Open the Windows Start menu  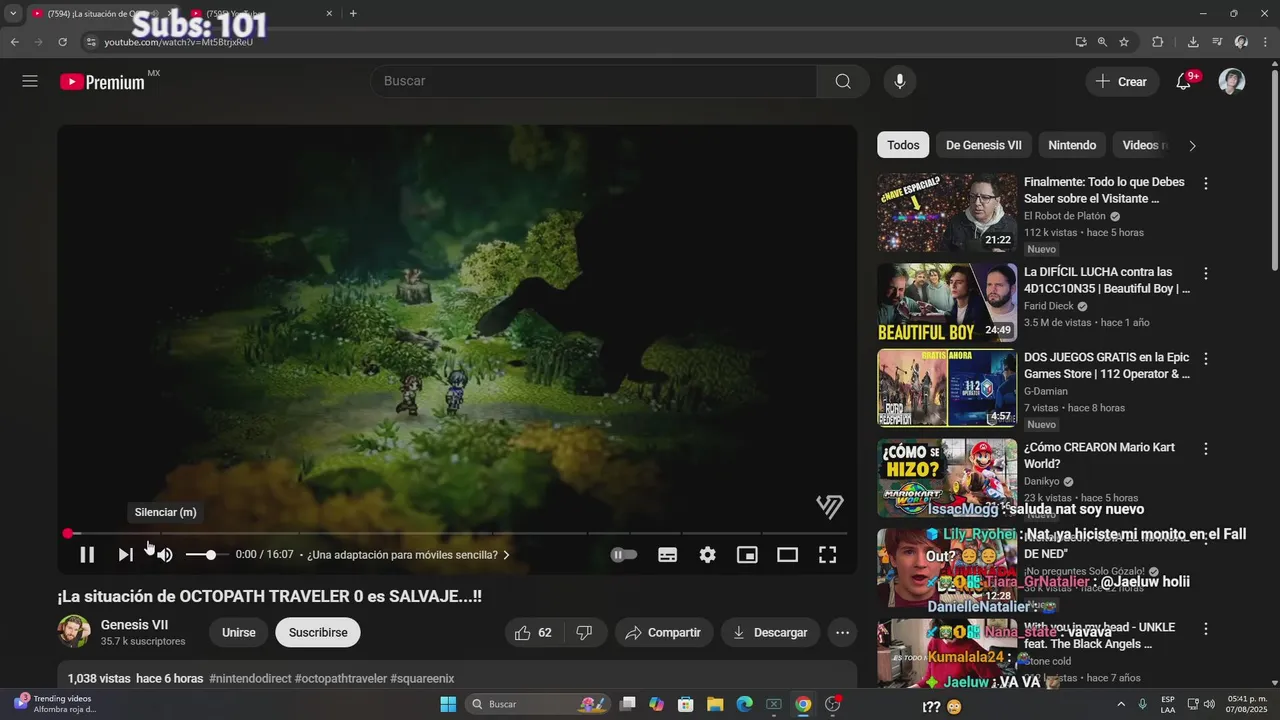pyautogui.click(x=447, y=704)
